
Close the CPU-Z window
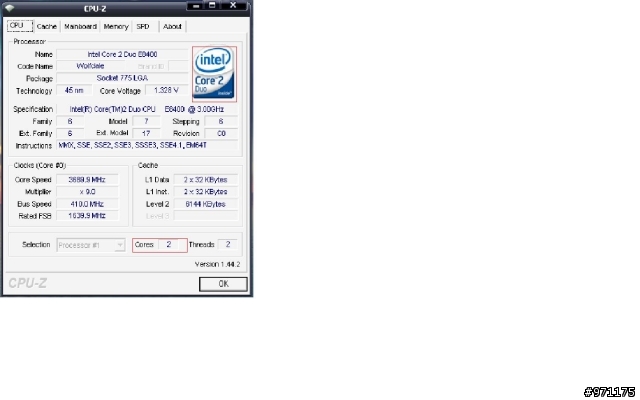[233, 6]
